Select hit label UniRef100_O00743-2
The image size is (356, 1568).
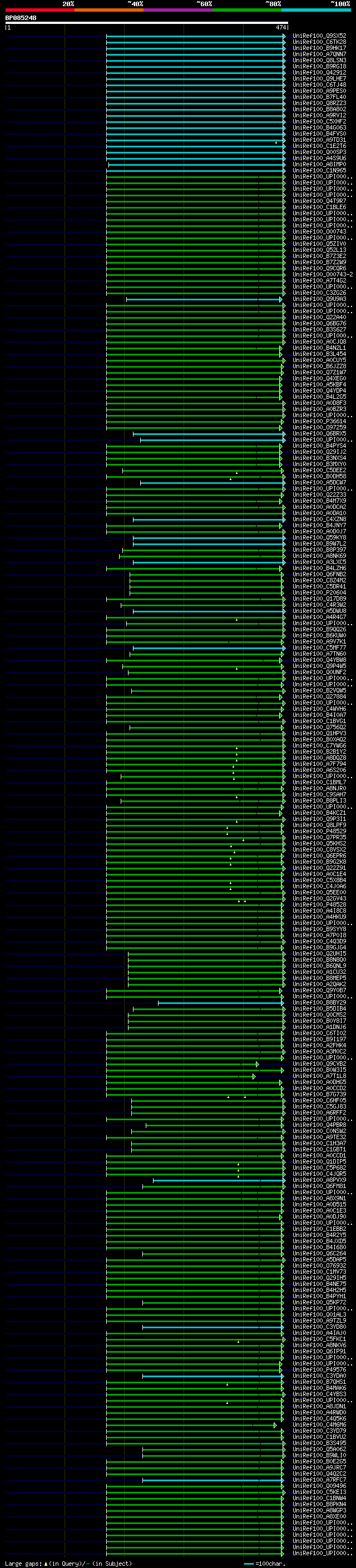pyautogui.click(x=323, y=275)
